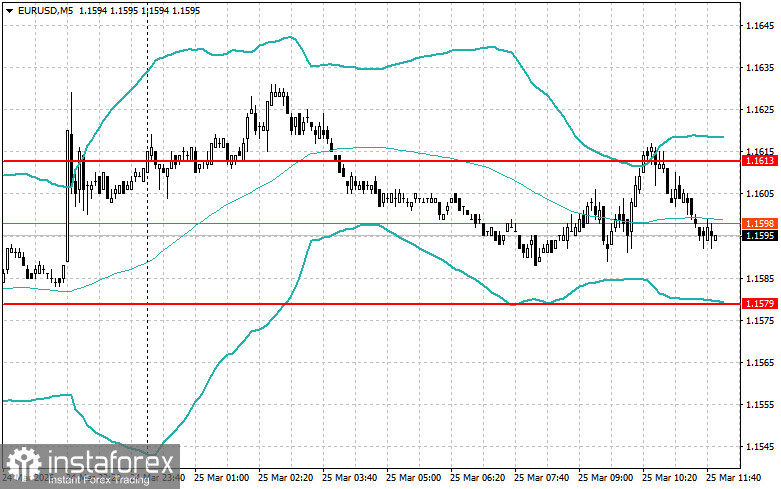Select the red 1.1579 price level label
This screenshot has height=489, width=781.
point(760,303)
